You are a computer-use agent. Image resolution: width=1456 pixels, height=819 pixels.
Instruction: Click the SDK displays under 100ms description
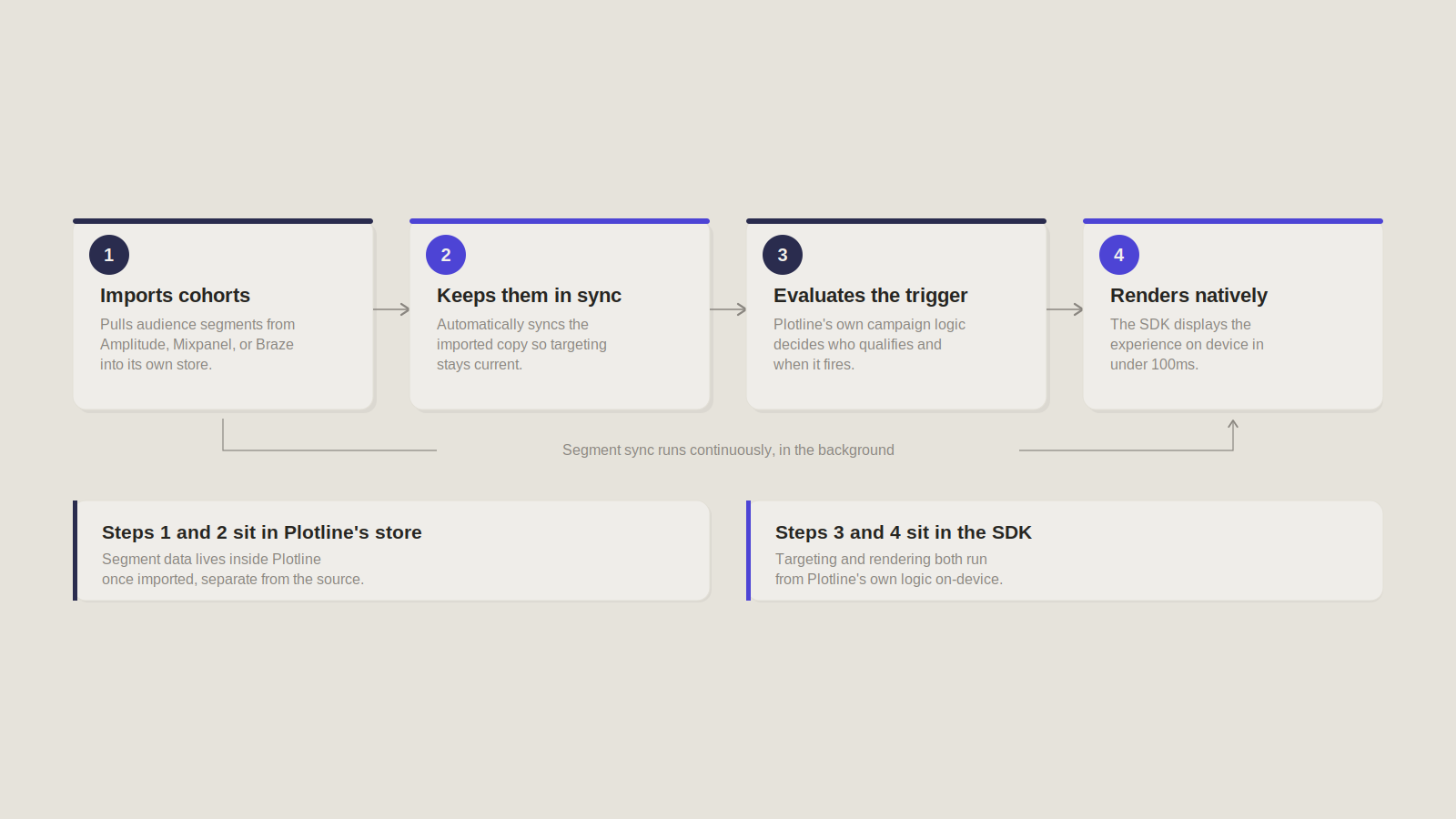click(x=1187, y=344)
